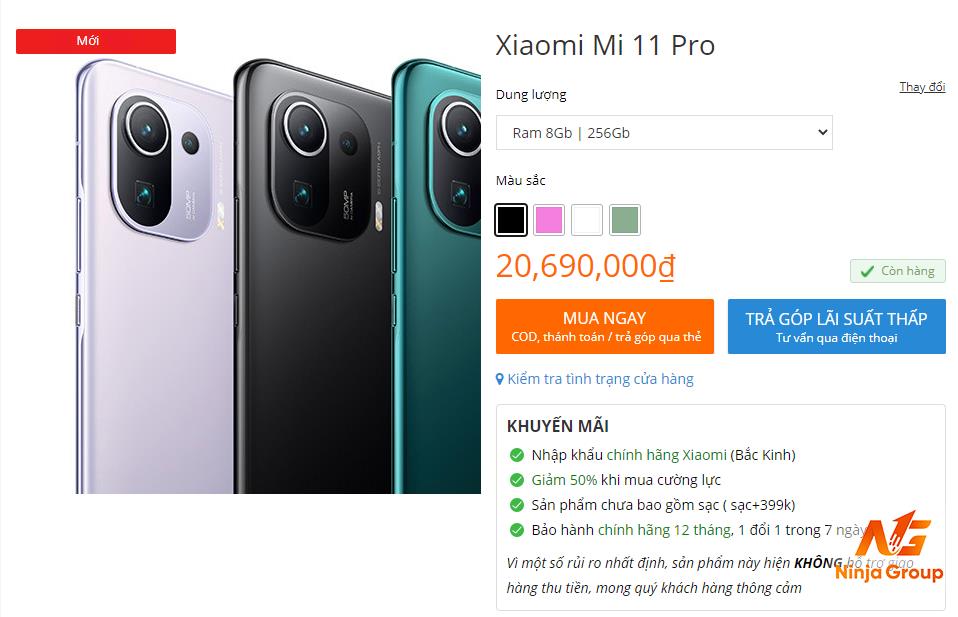The image size is (958, 617).
Task: Click the Thay đổi link
Action: point(922,87)
